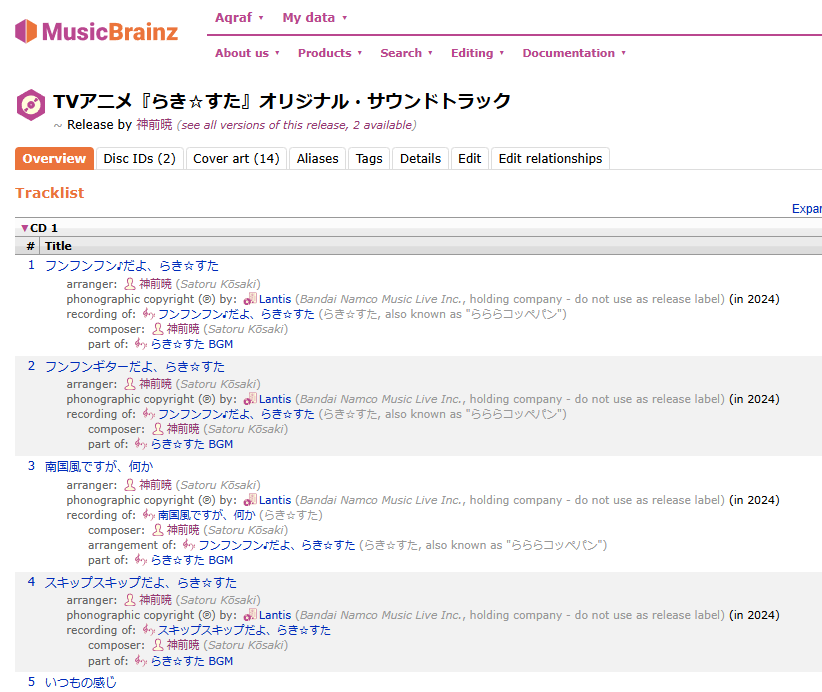Open track 3 title 南国風ですが、何か
This screenshot has height=692, width=822.
pyautogui.click(x=99, y=467)
